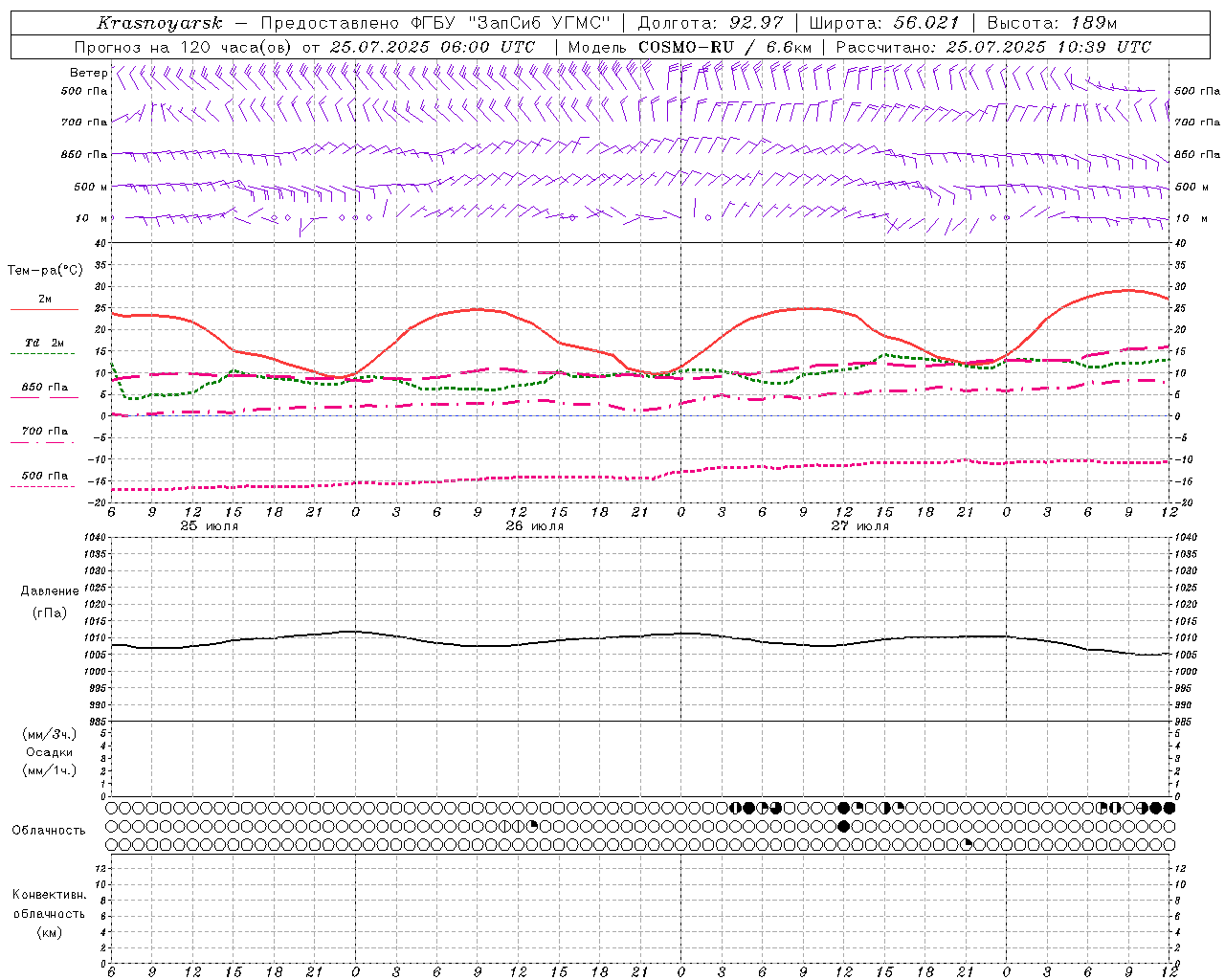Click the 25 июля date label
1225x980 pixels.
point(210,526)
